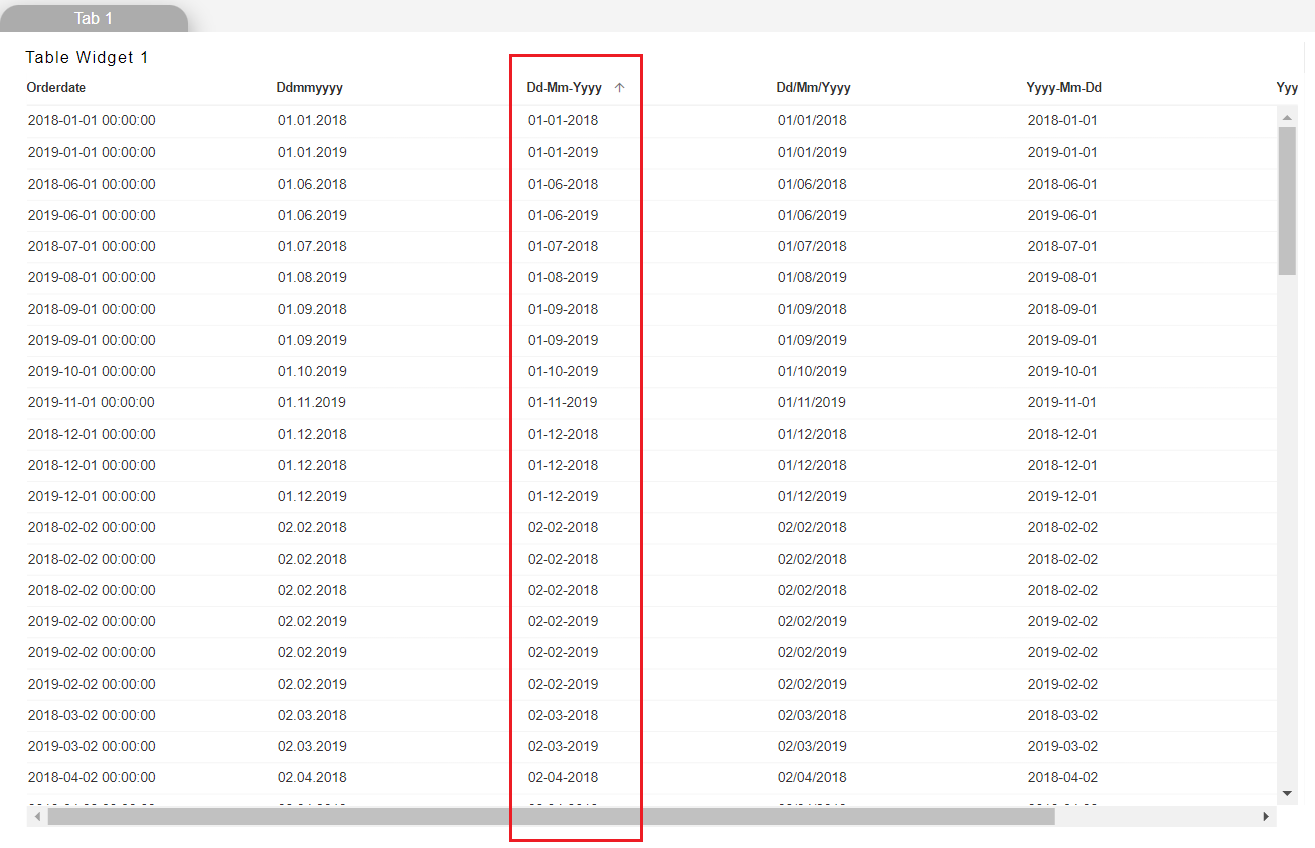Select Orderdate cell 2019-10-01 00:00:00
The image size is (1315, 848).
[91, 372]
